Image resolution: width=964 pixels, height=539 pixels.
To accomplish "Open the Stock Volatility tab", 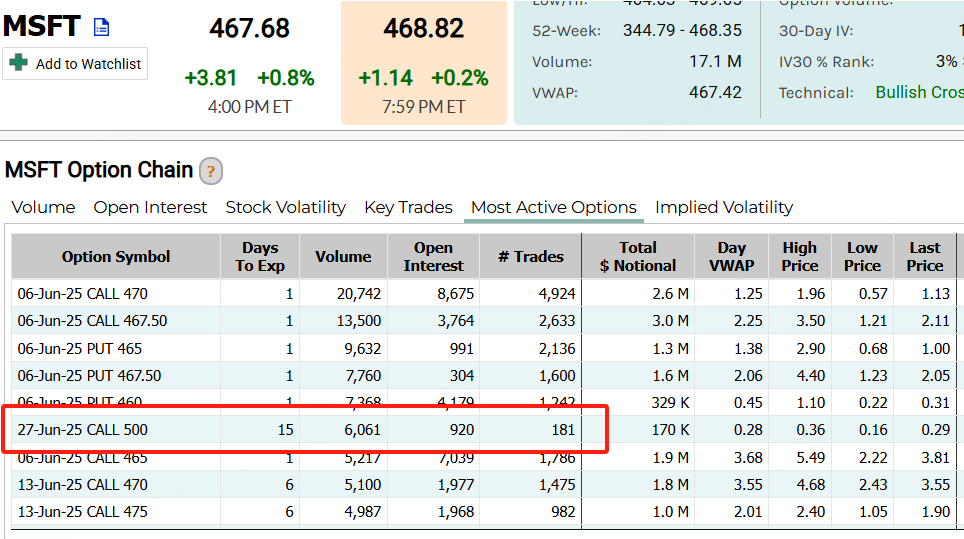I will [285, 207].
